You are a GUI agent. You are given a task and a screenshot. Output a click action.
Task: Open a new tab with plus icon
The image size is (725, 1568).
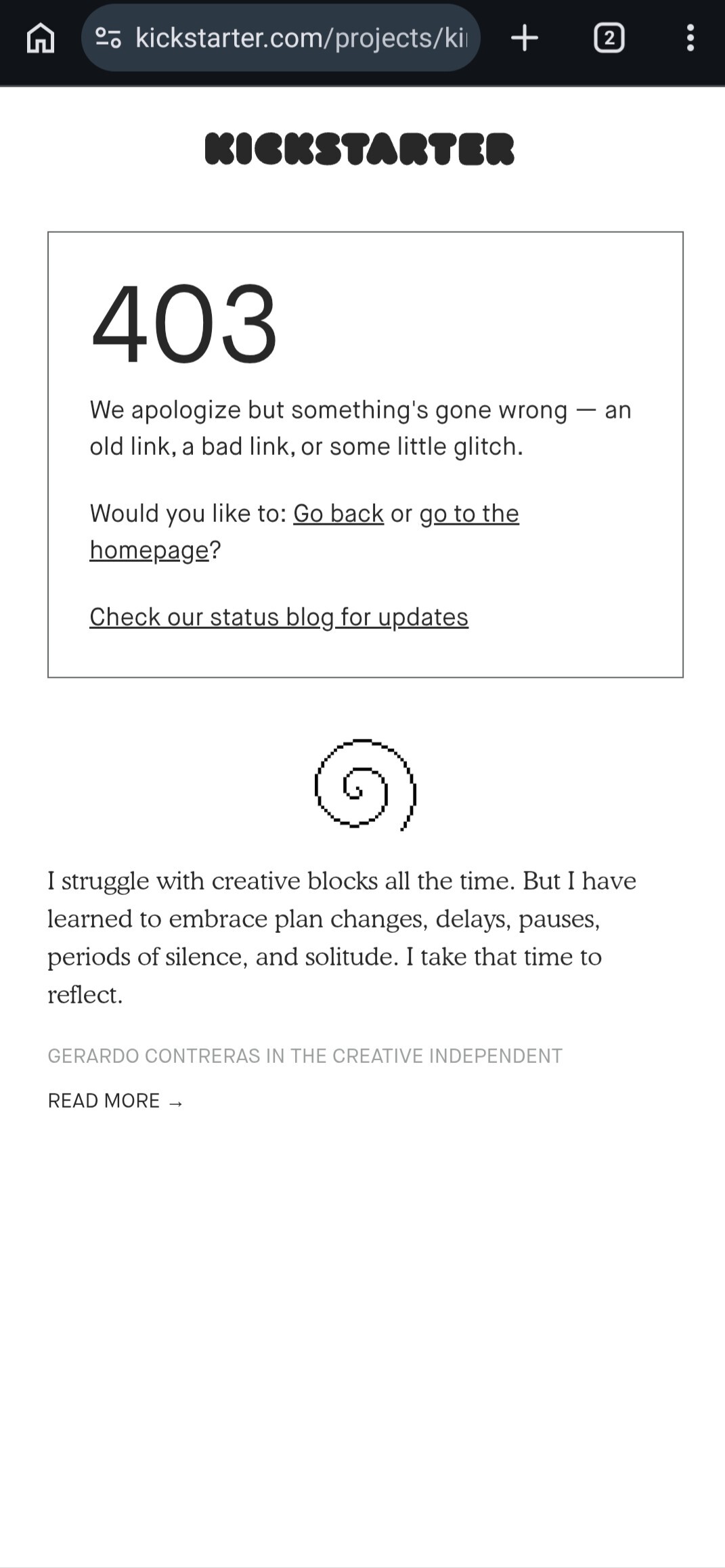click(525, 38)
